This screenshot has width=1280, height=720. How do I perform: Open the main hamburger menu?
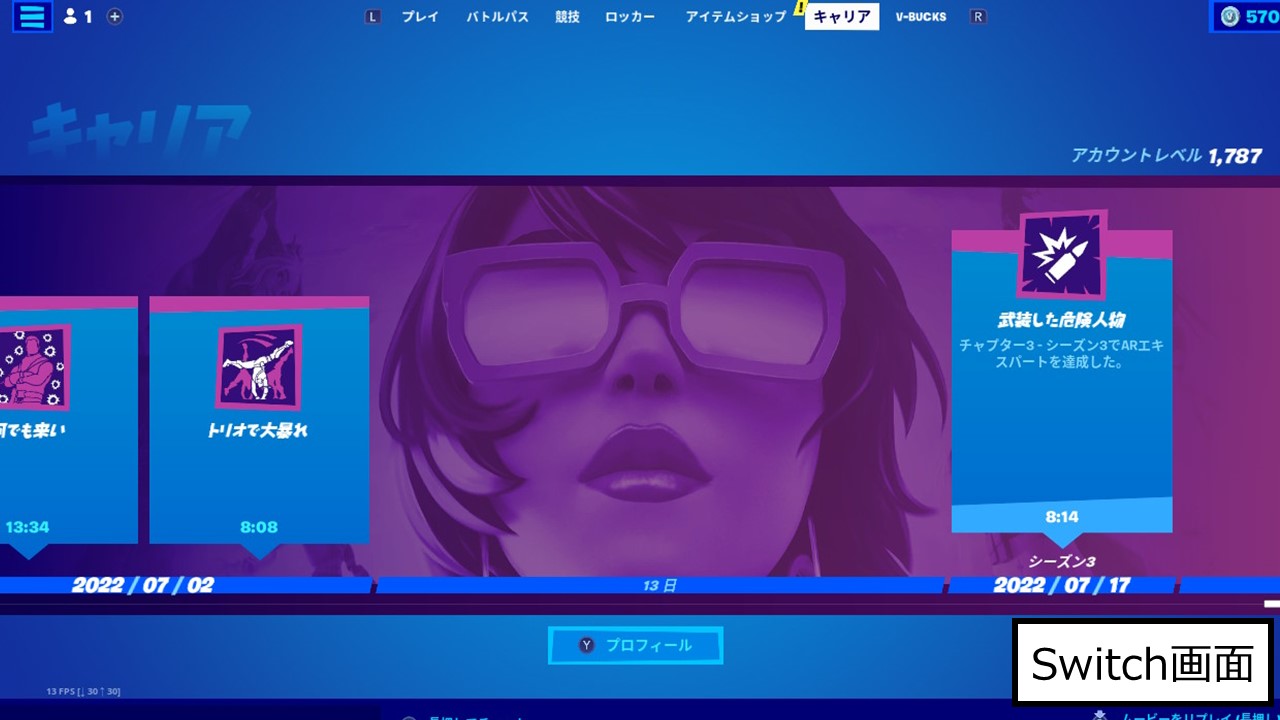(x=31, y=16)
